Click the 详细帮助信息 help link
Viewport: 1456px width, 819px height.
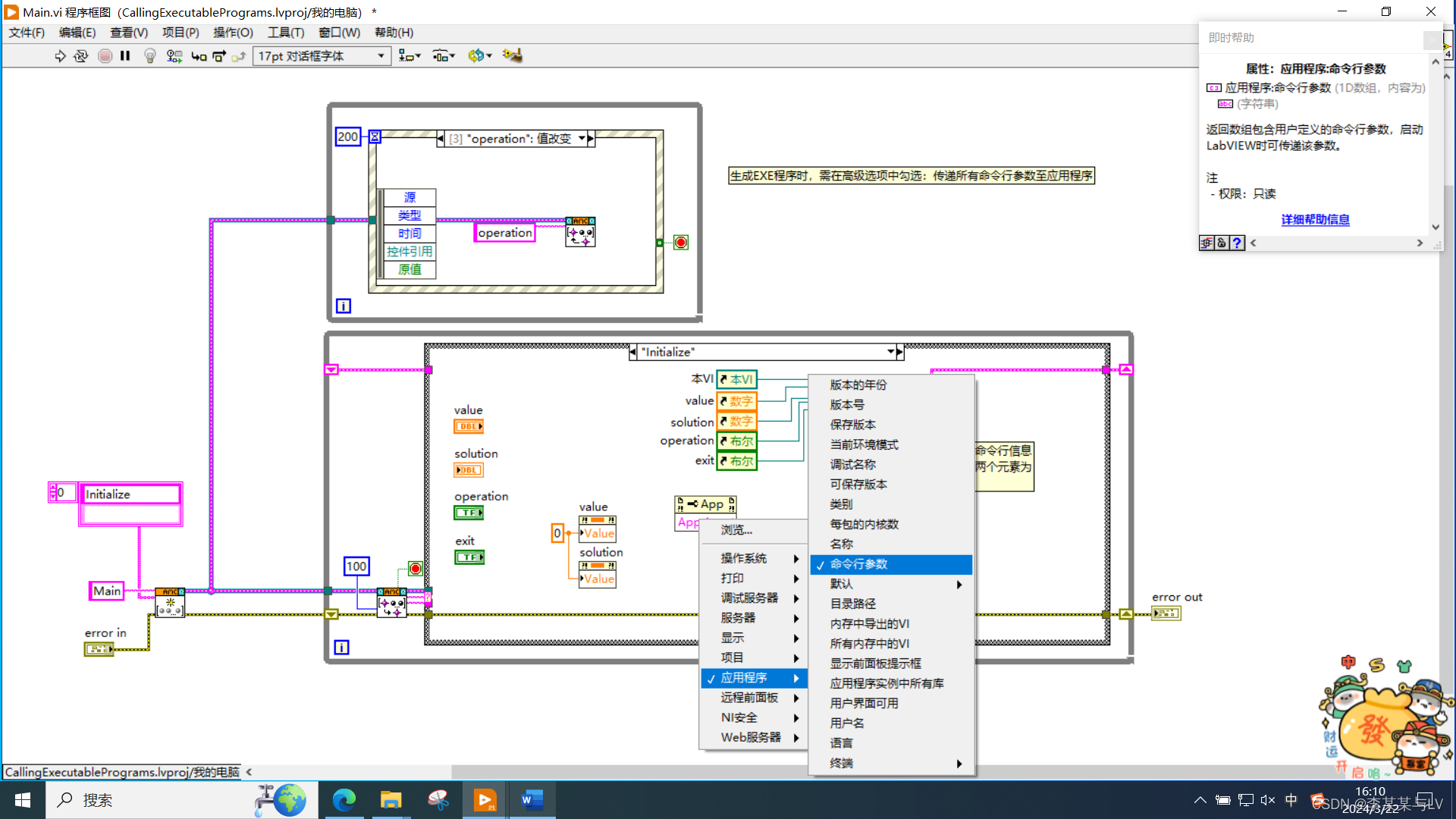[1315, 219]
